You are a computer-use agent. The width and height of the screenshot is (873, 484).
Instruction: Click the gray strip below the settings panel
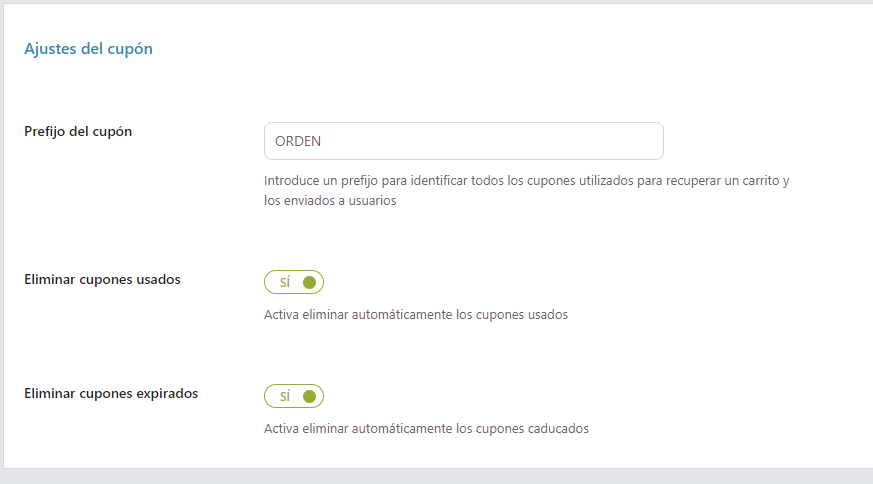(436, 476)
